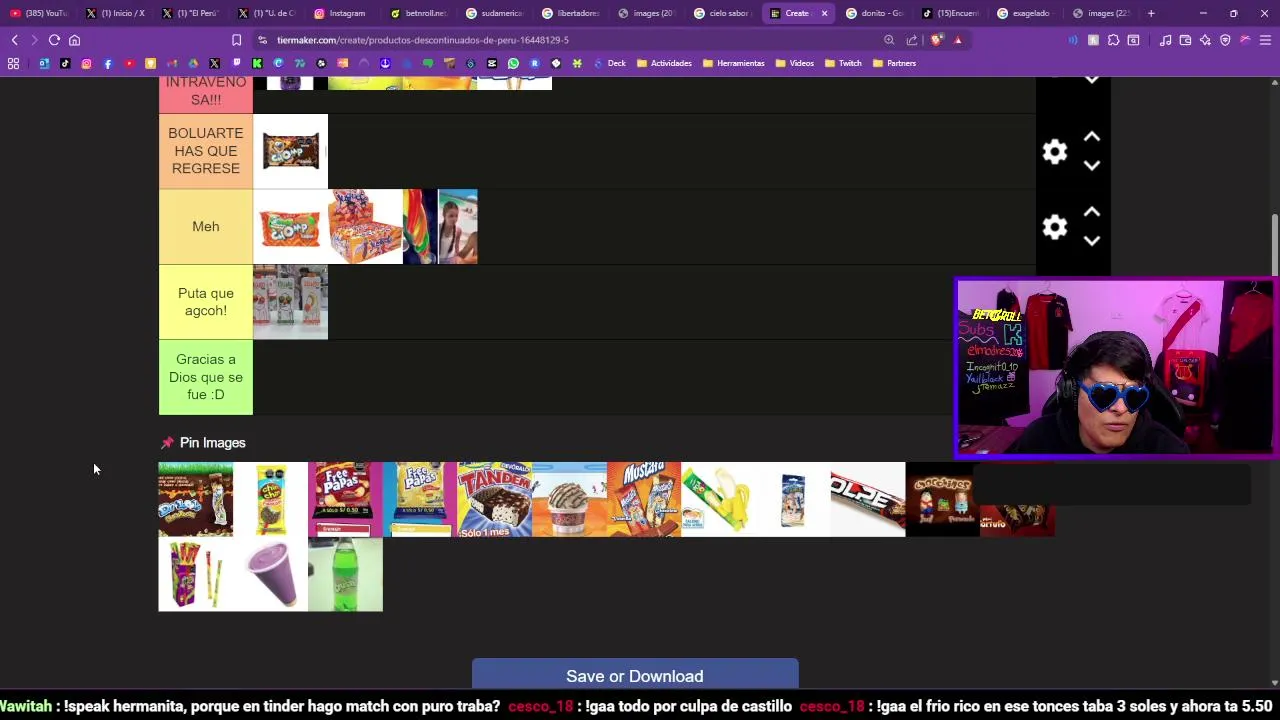Go back in browser history
The image size is (1280, 720).
pyautogui.click(x=14, y=40)
